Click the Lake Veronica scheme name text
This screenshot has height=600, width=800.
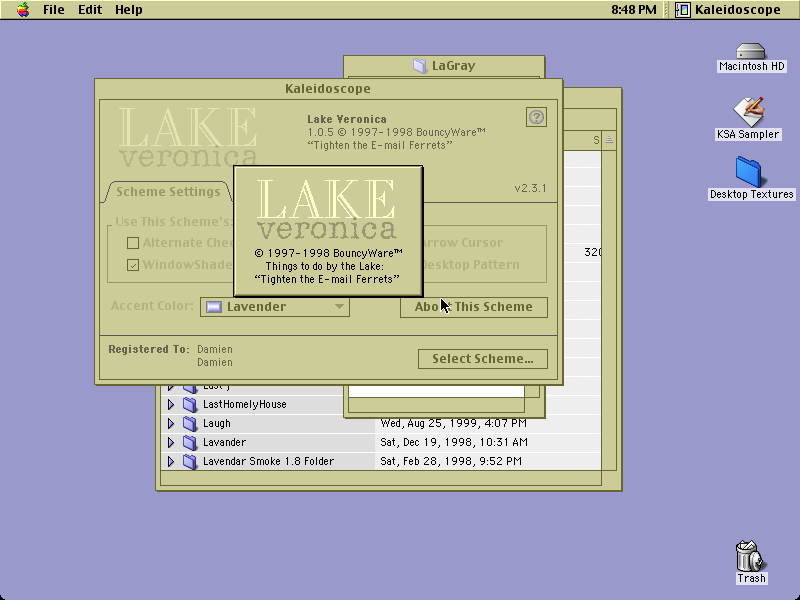[x=347, y=119]
